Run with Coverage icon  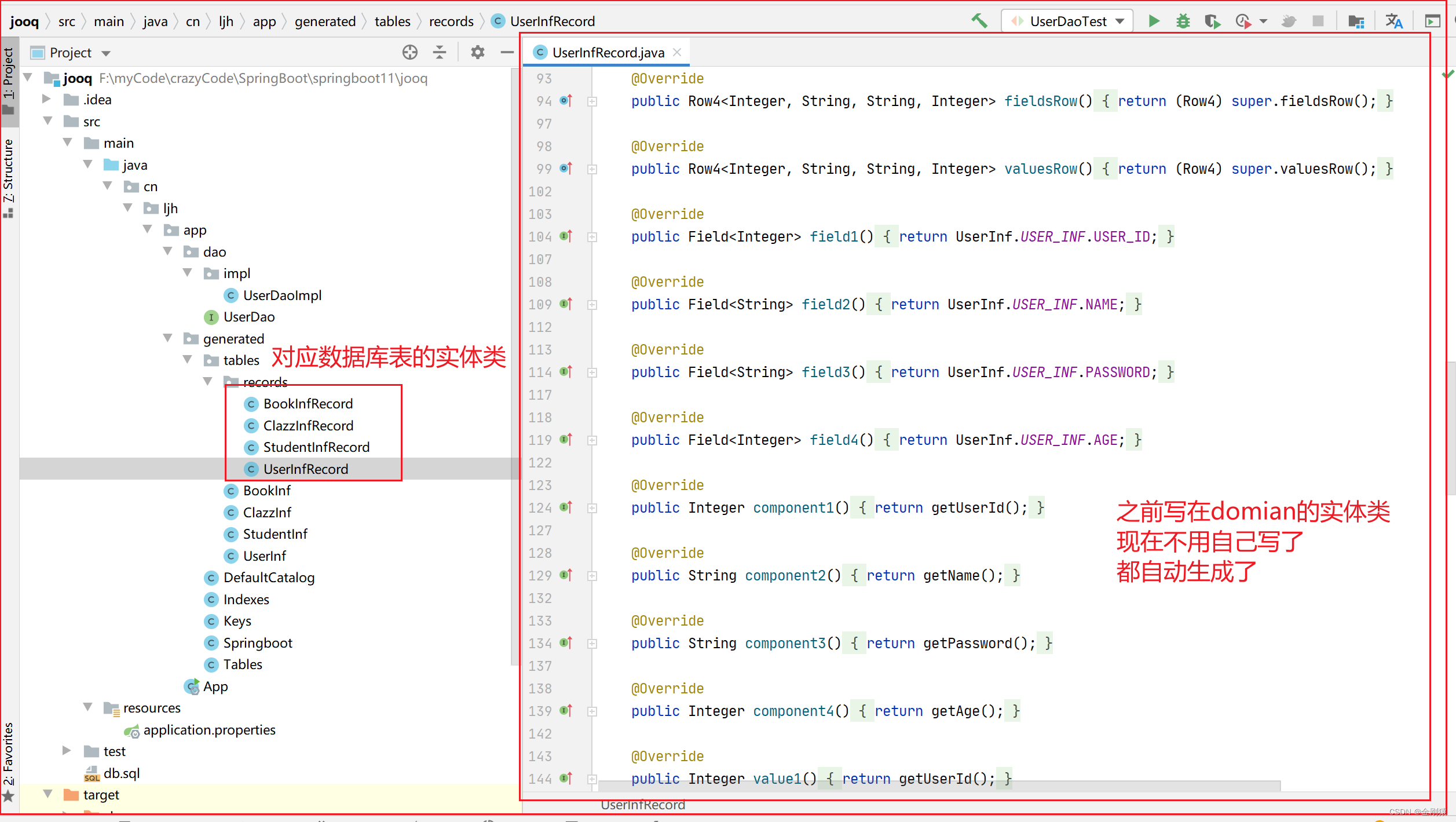pos(1212,21)
